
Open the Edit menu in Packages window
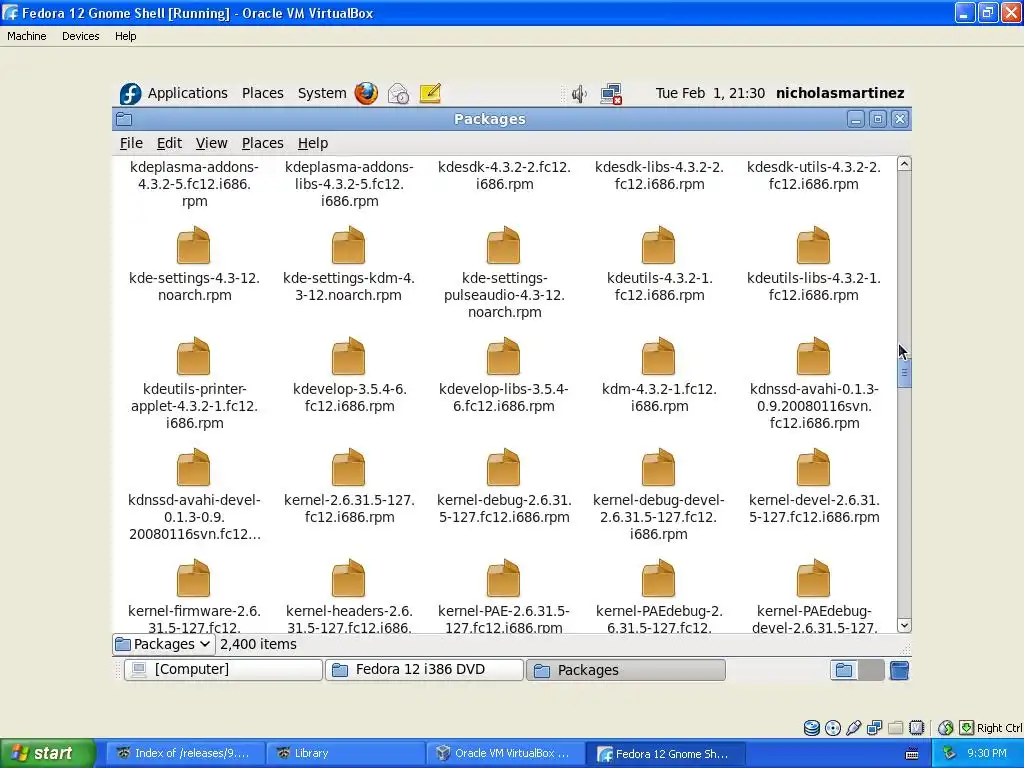(169, 143)
